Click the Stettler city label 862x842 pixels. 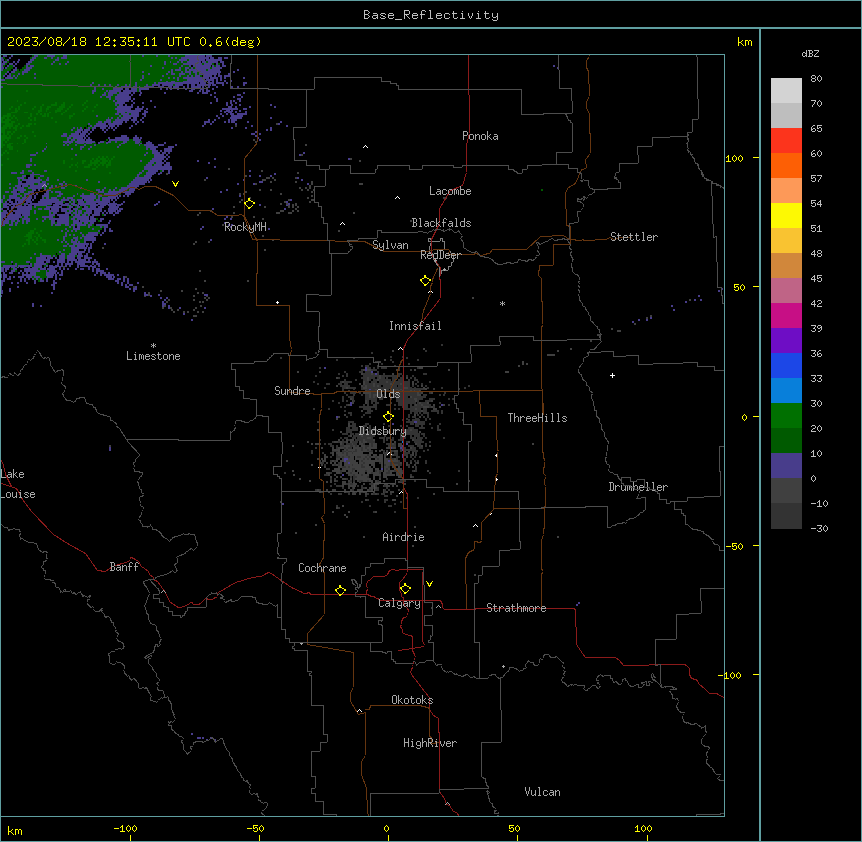634,237
